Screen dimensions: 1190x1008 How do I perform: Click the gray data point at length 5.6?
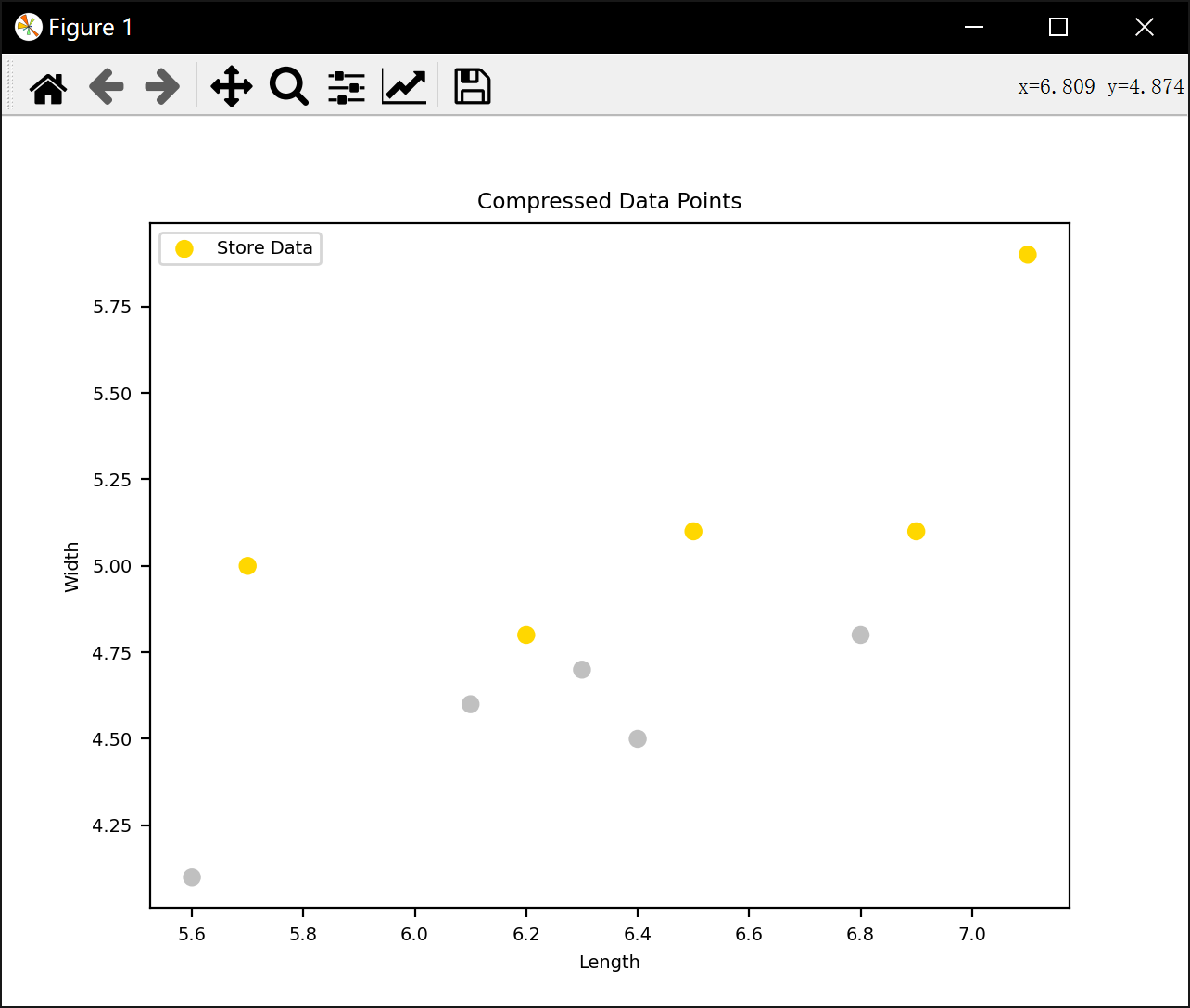pos(192,877)
